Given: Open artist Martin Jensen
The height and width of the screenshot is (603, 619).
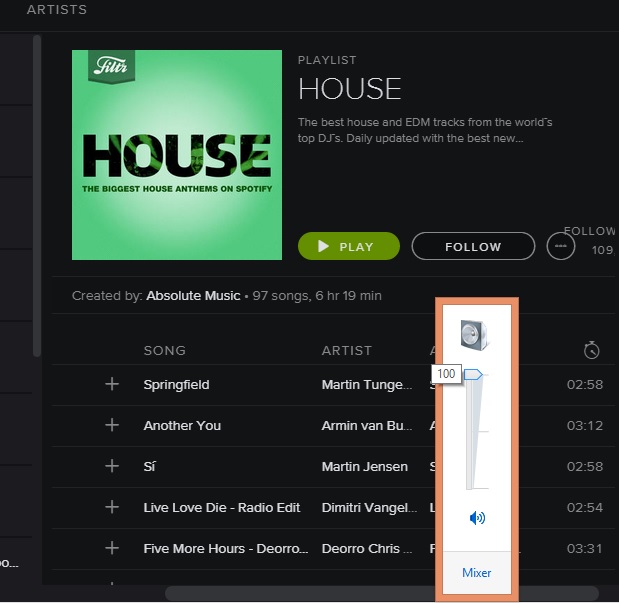Looking at the screenshot, I should [365, 467].
